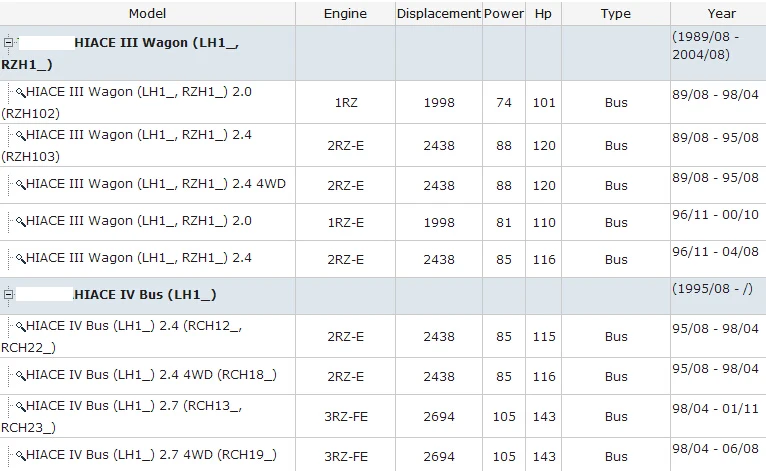
Task: Click the group year range (1995/08 - /)
Action: 712,289
